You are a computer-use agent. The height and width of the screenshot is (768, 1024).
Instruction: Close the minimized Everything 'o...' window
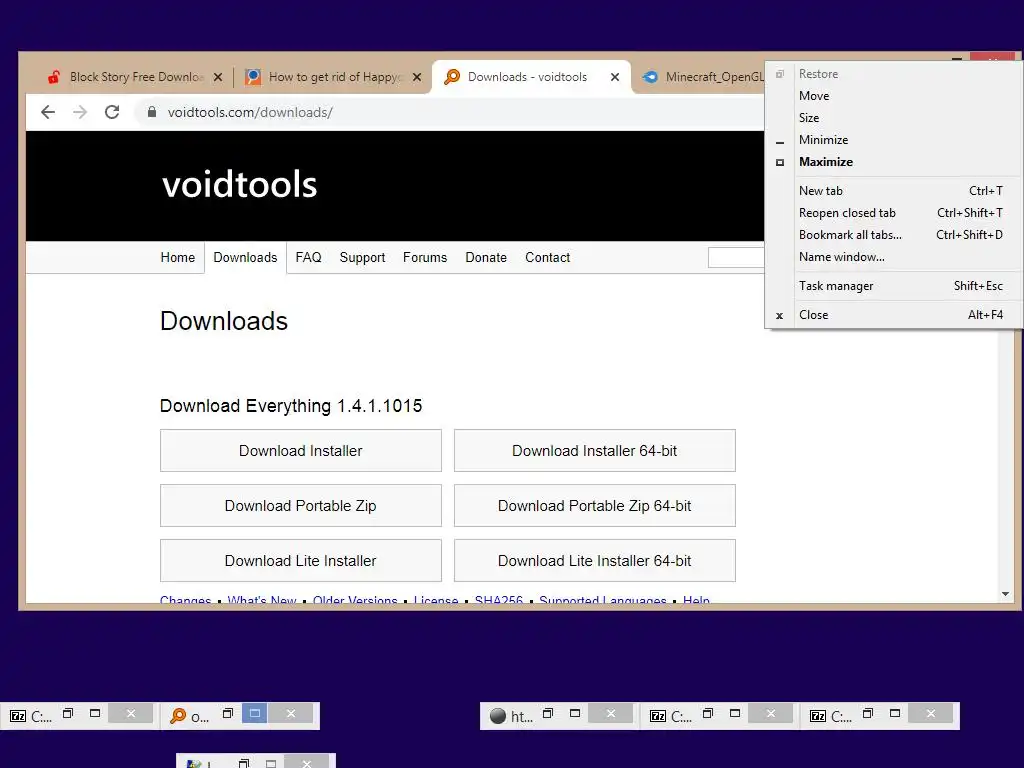291,714
